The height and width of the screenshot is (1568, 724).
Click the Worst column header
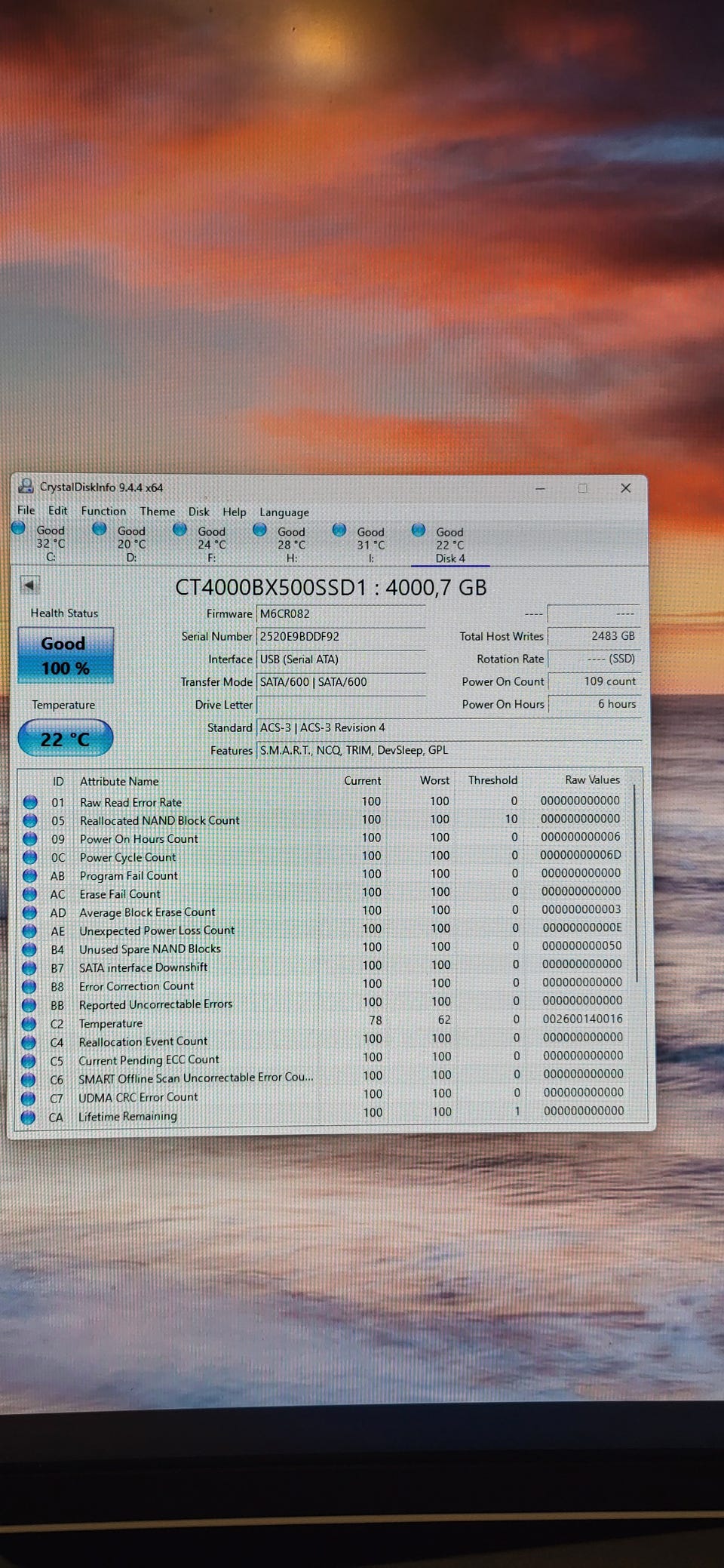tap(434, 780)
